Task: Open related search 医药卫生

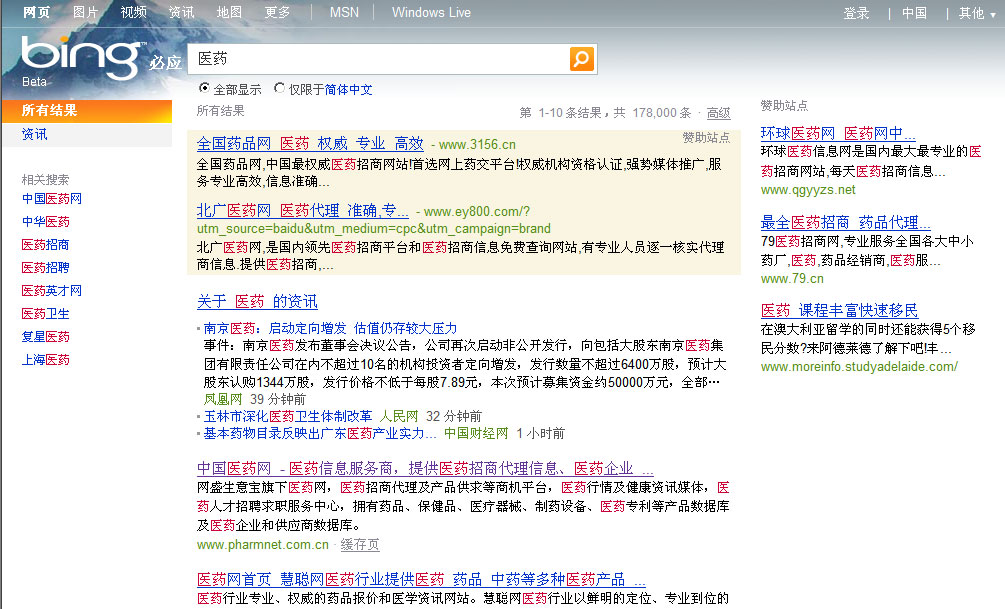Action: point(46,314)
